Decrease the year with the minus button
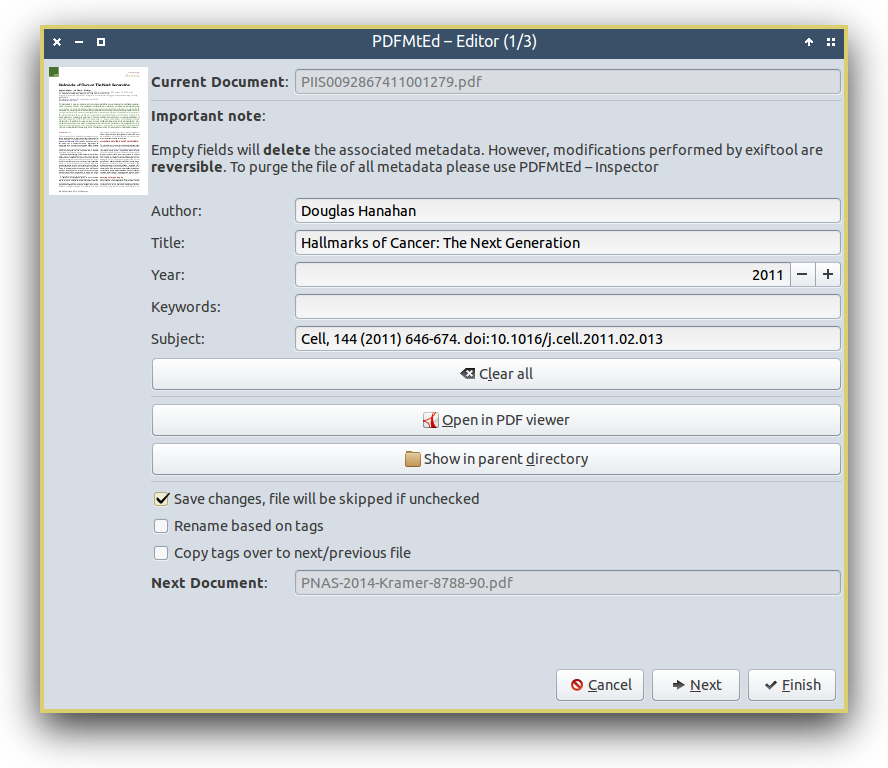This screenshot has width=888, height=768. [x=802, y=275]
